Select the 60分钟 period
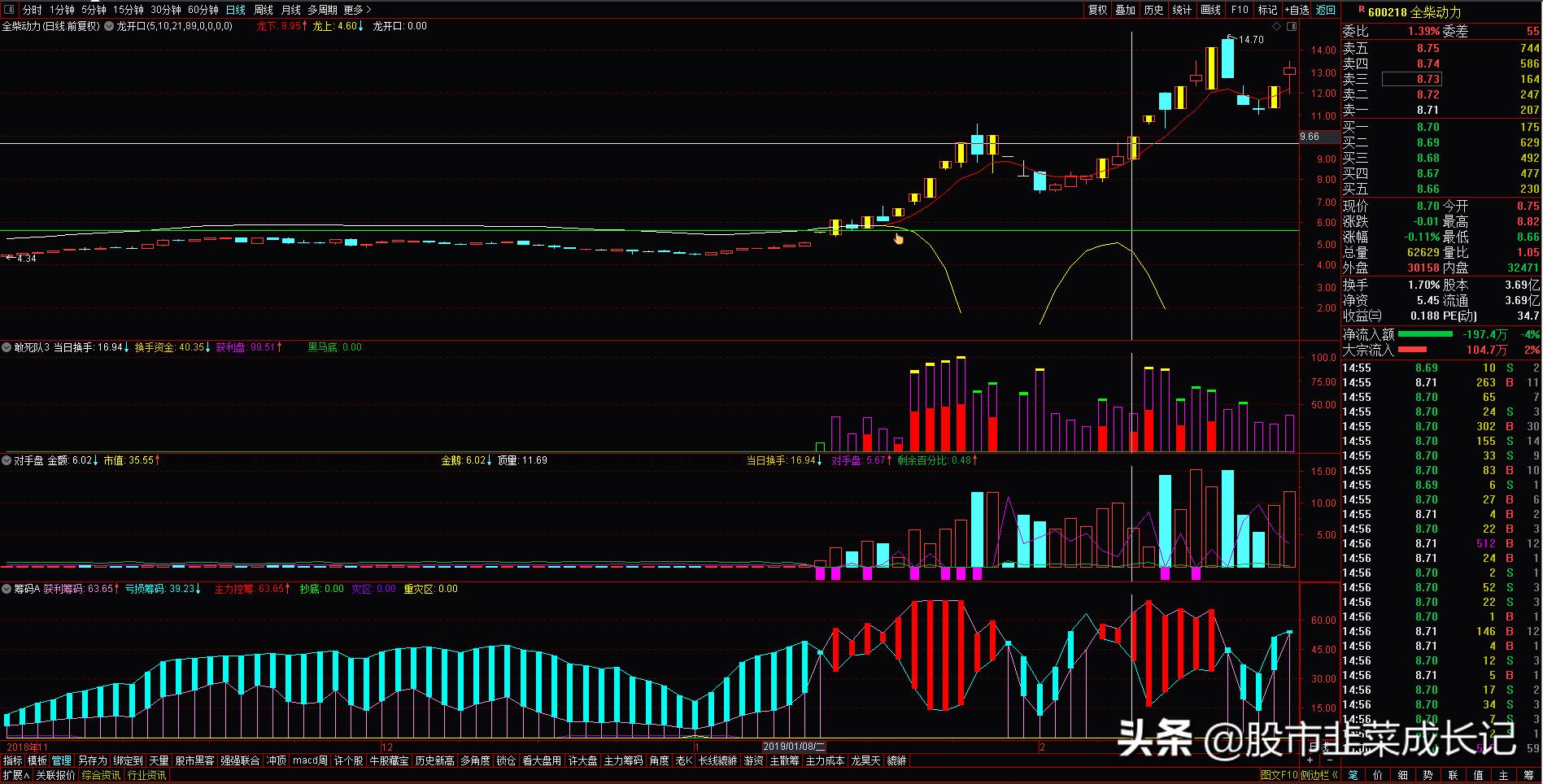The height and width of the screenshot is (784, 1543). (203, 10)
